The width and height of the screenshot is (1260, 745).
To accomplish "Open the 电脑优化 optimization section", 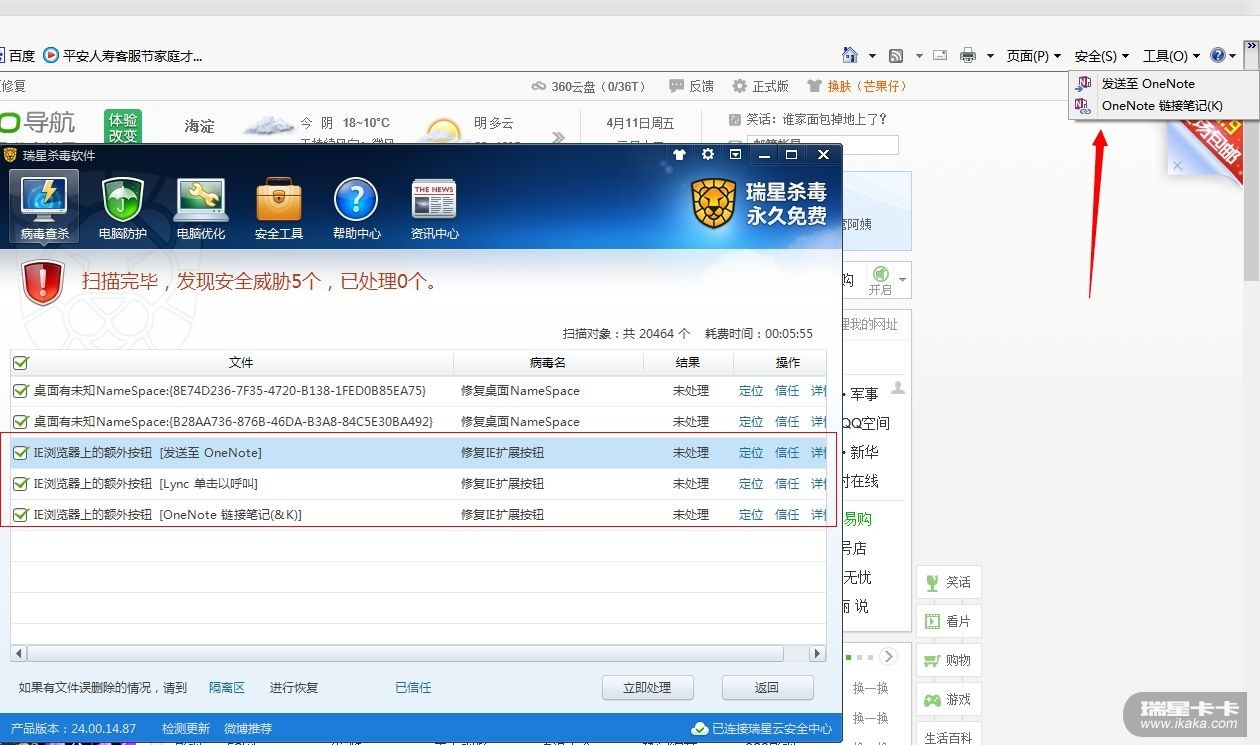I will point(201,208).
